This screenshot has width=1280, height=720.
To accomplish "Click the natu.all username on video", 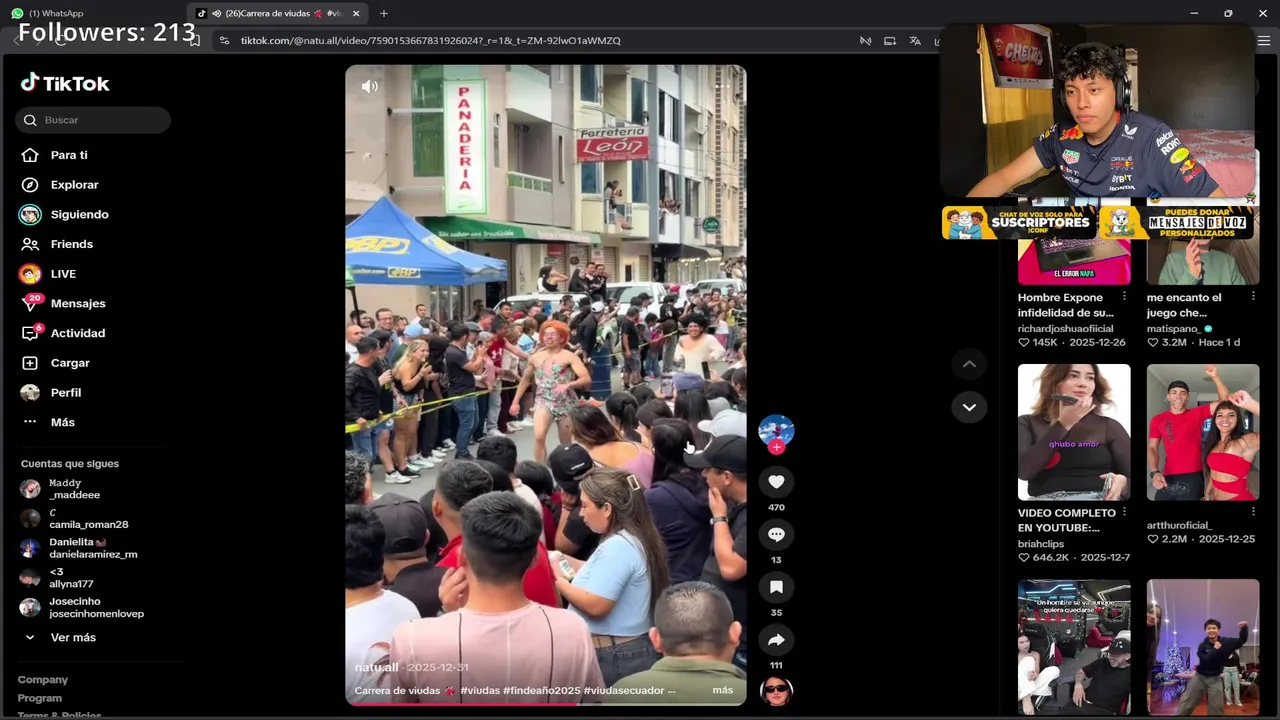I will pyautogui.click(x=376, y=667).
